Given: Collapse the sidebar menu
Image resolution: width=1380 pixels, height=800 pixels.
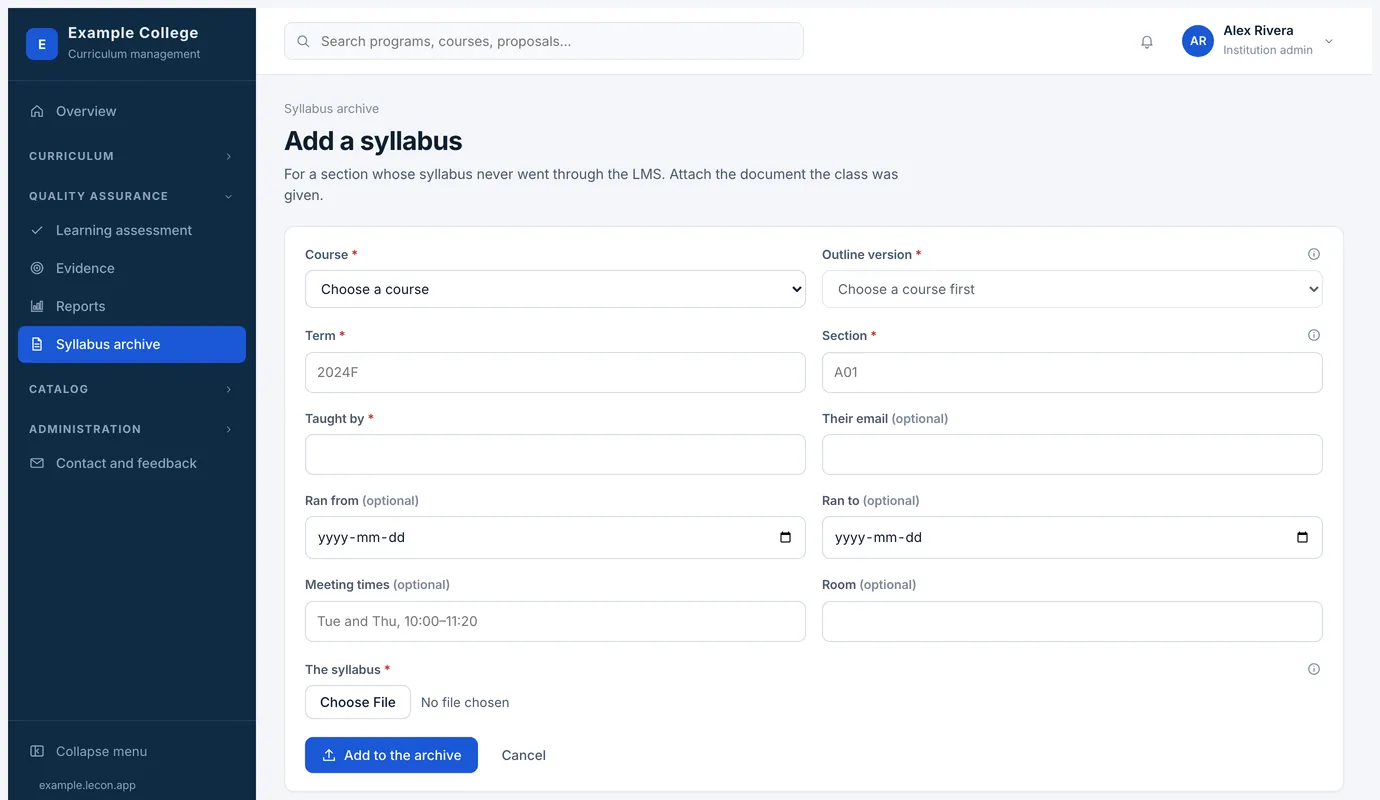Looking at the screenshot, I should tap(131, 751).
